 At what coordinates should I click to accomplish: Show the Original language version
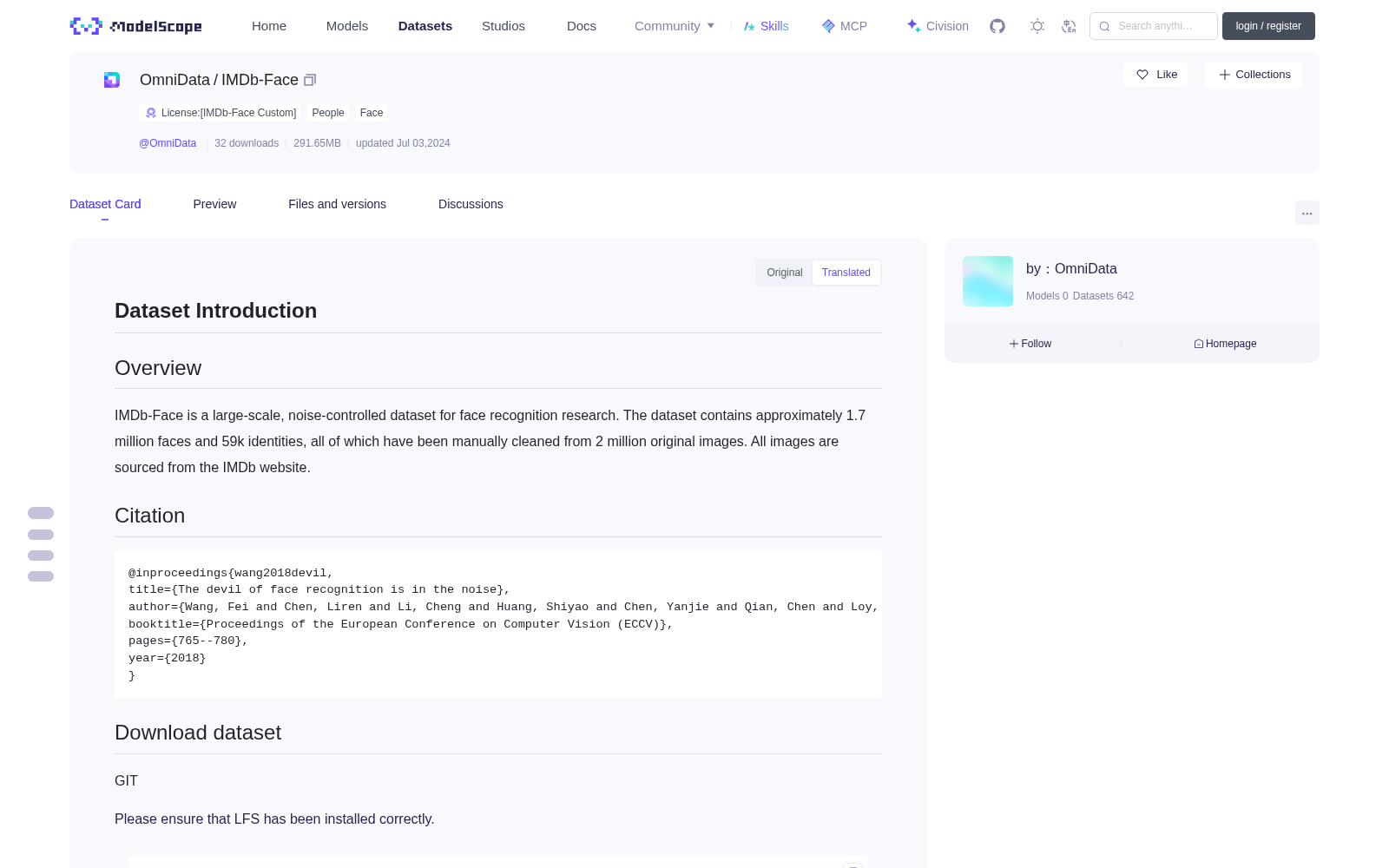click(785, 273)
